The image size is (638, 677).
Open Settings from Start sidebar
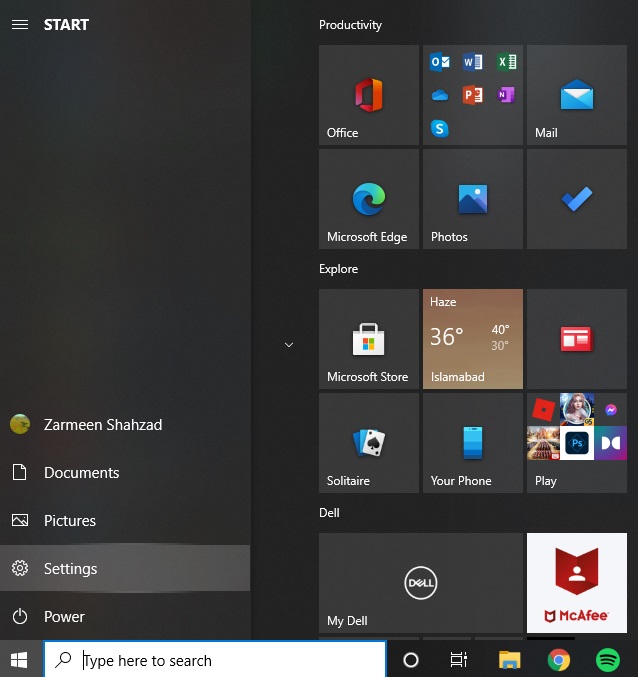coord(70,568)
